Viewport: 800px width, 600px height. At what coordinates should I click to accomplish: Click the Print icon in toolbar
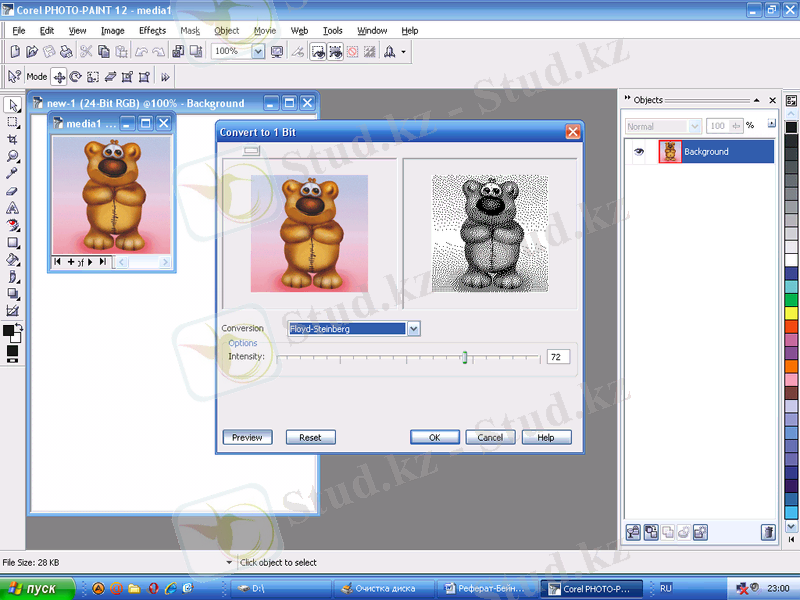66,51
